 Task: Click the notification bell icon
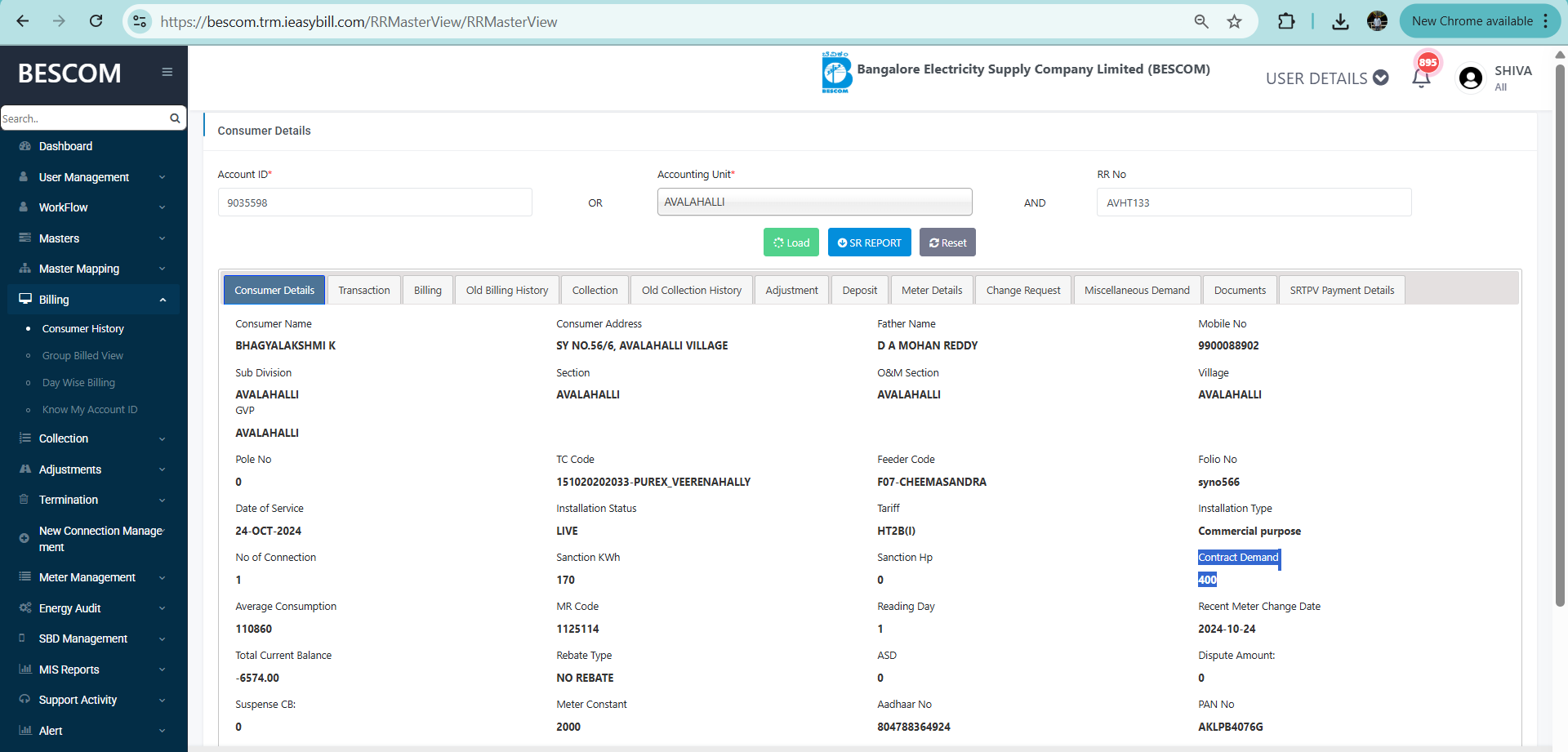(1421, 78)
